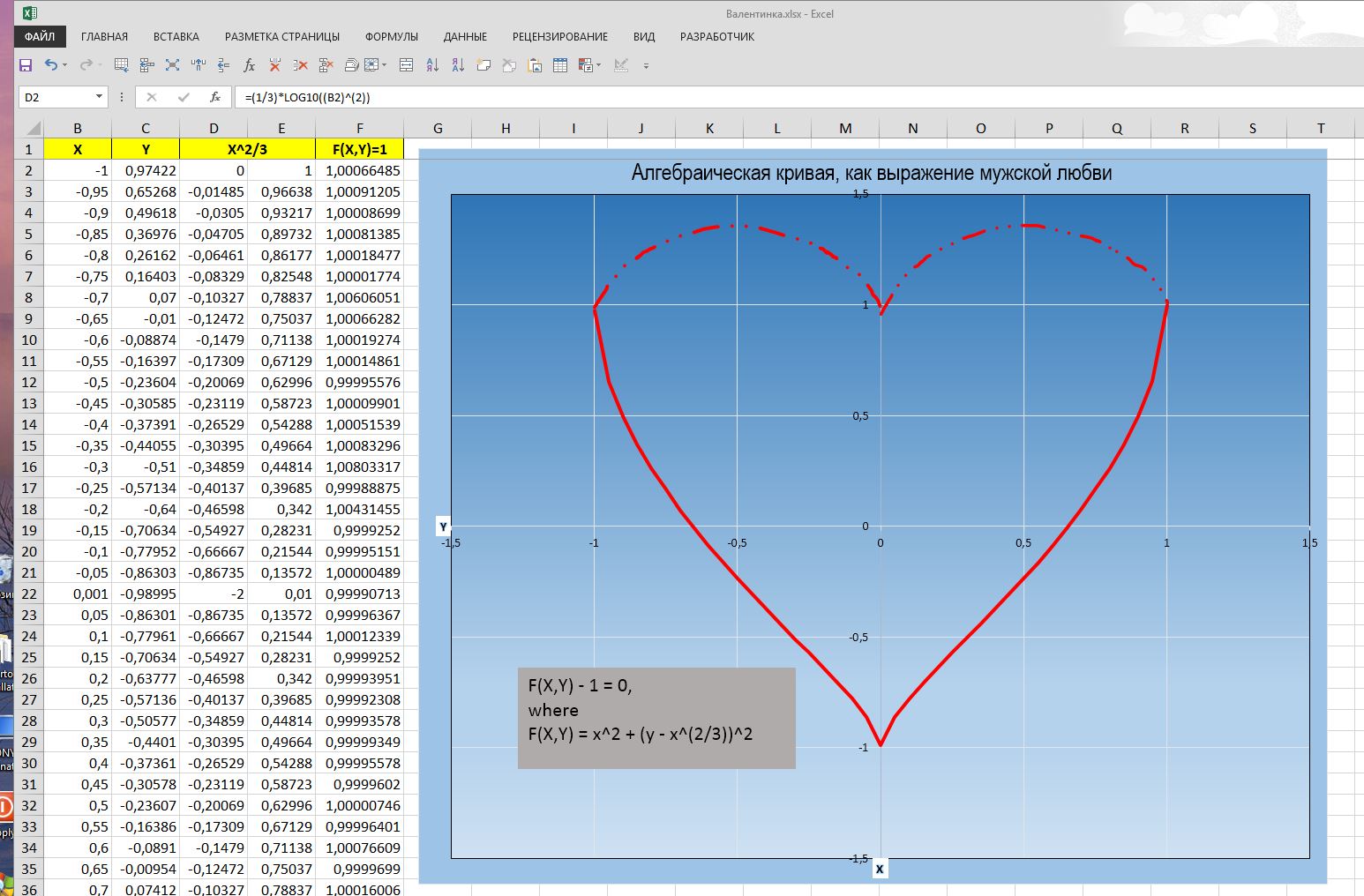Click the Excel application icon in title bar
The image size is (1364, 896).
[x=29, y=13]
